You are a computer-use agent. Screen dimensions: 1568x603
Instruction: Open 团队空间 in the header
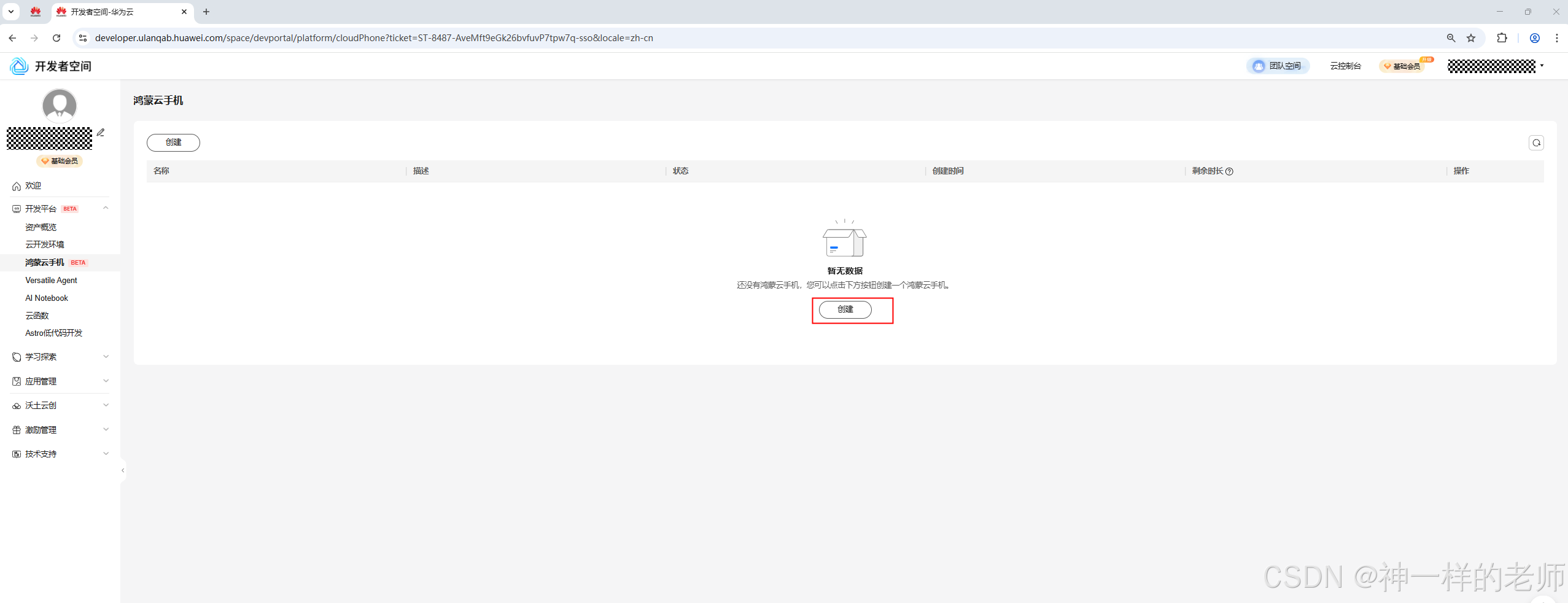tap(1278, 66)
